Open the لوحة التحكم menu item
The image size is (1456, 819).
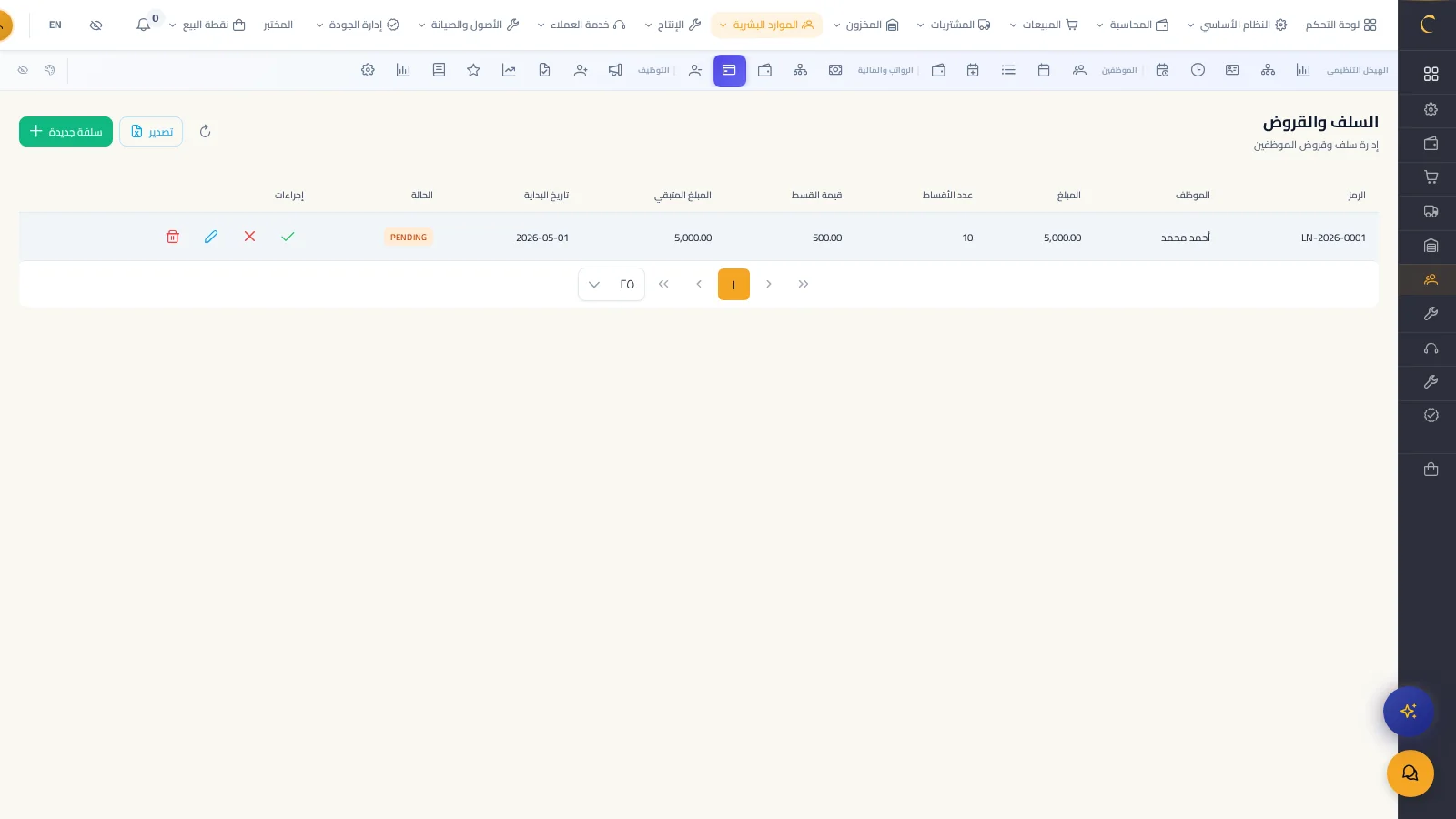tap(1341, 25)
